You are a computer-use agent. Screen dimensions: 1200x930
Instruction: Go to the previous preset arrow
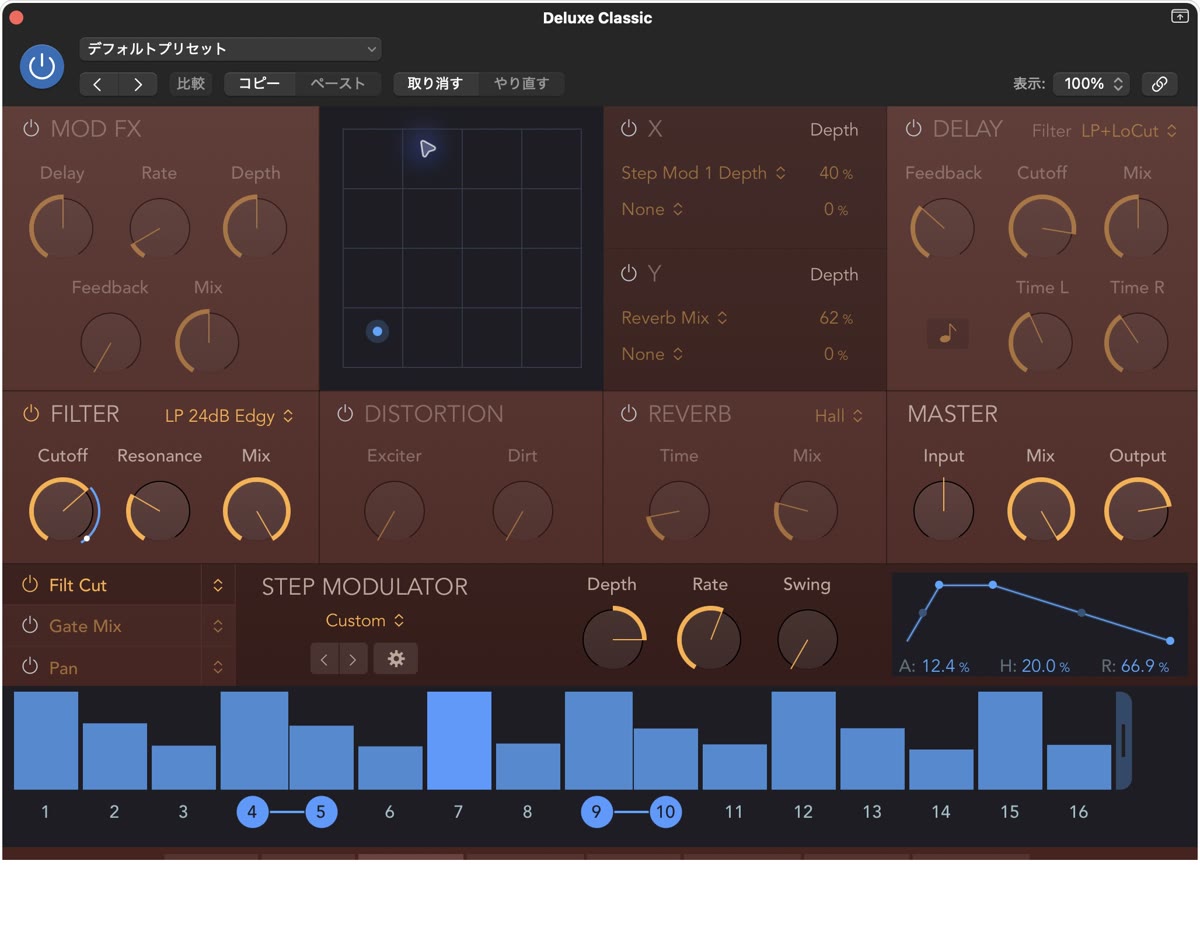click(98, 84)
